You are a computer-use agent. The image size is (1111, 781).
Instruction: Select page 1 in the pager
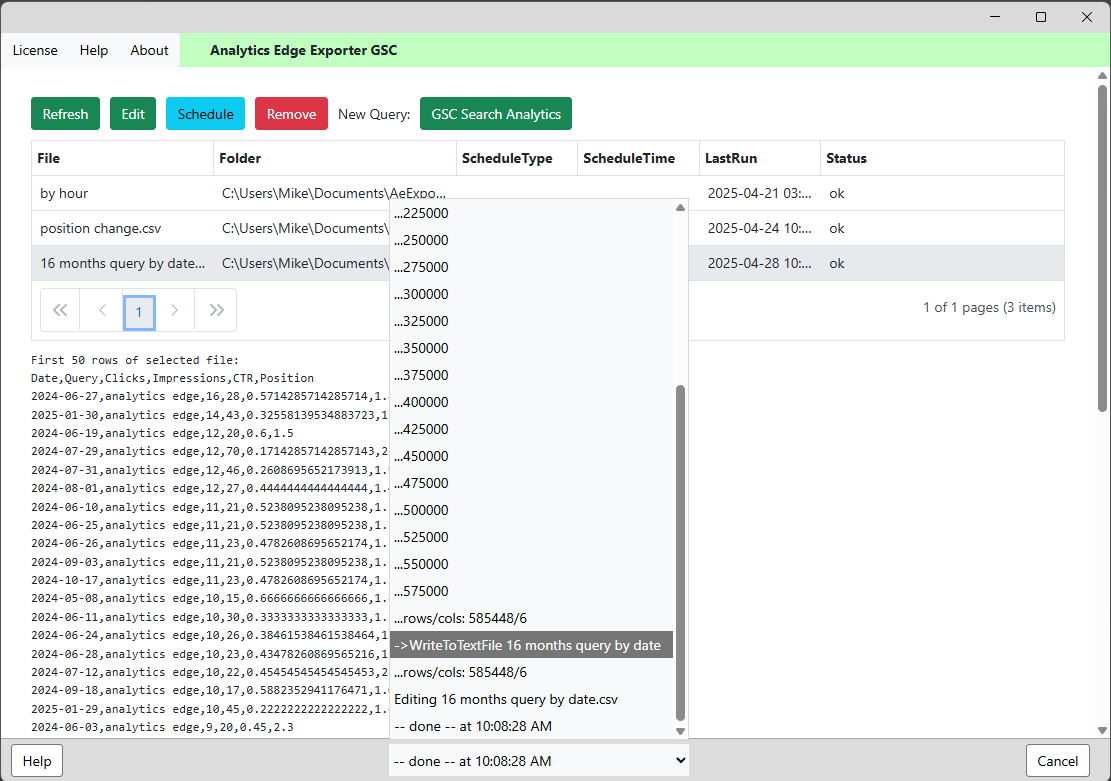pyautogui.click(x=139, y=312)
